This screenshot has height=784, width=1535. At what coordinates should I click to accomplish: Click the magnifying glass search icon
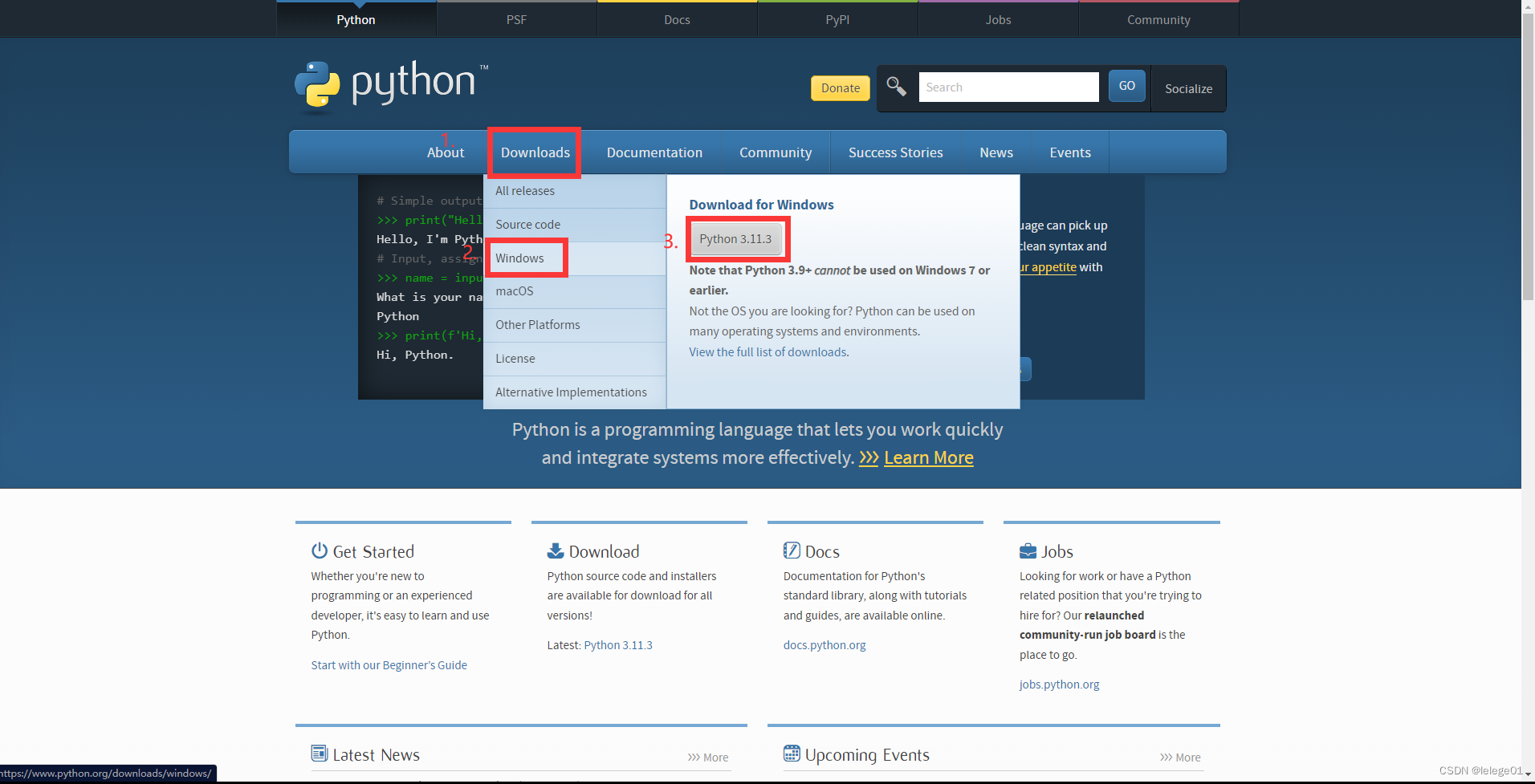coord(896,86)
